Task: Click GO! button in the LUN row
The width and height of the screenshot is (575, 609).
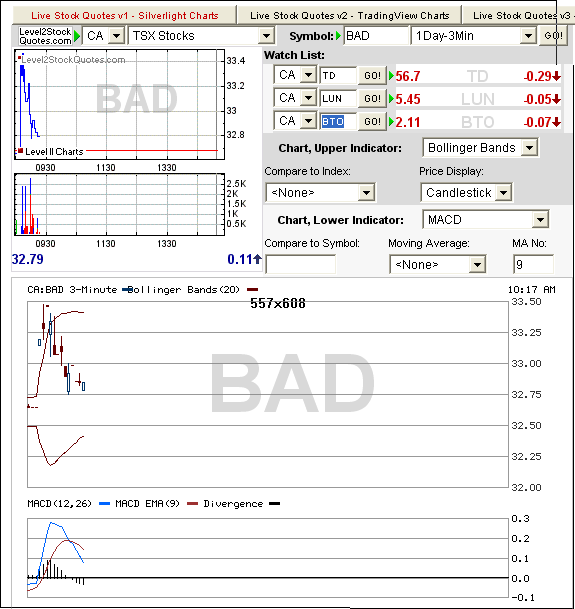Action: tap(372, 98)
